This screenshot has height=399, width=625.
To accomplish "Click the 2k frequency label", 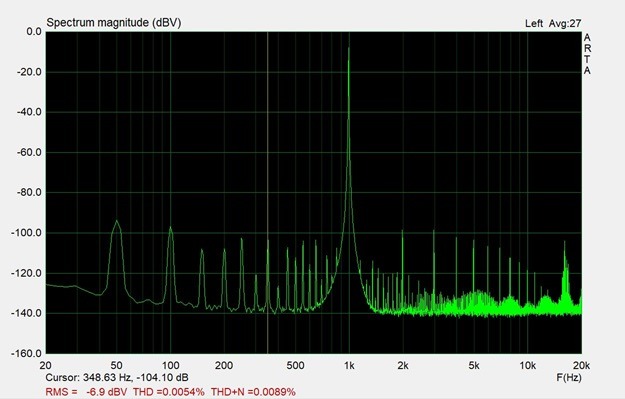I will [x=403, y=366].
